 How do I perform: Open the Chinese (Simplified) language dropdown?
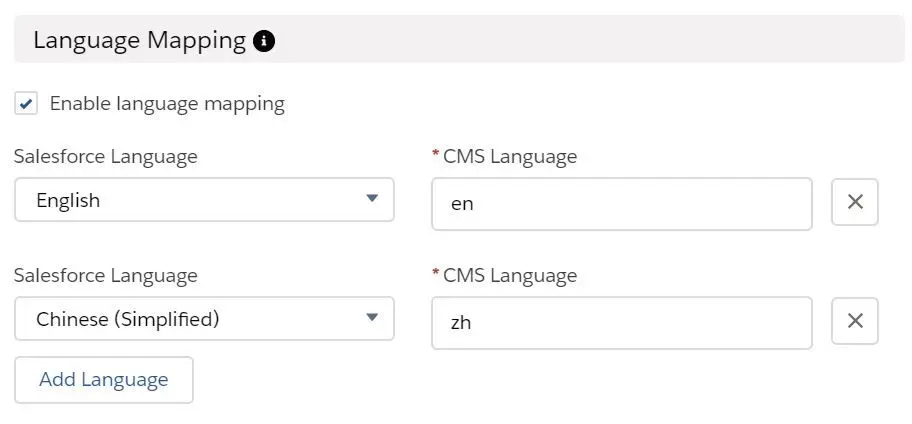[x=204, y=318]
